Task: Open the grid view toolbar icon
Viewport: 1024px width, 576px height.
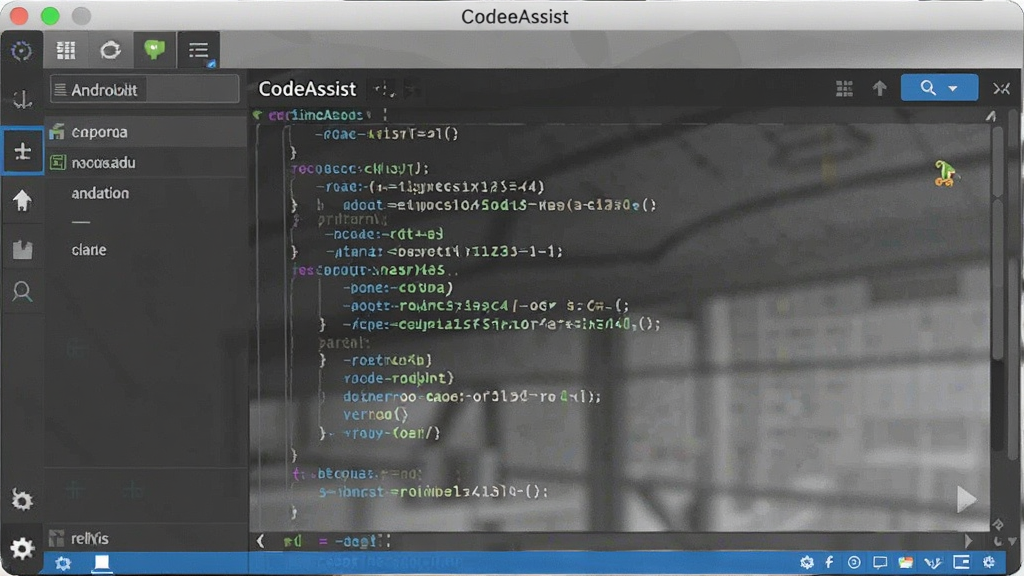Action: [66, 50]
